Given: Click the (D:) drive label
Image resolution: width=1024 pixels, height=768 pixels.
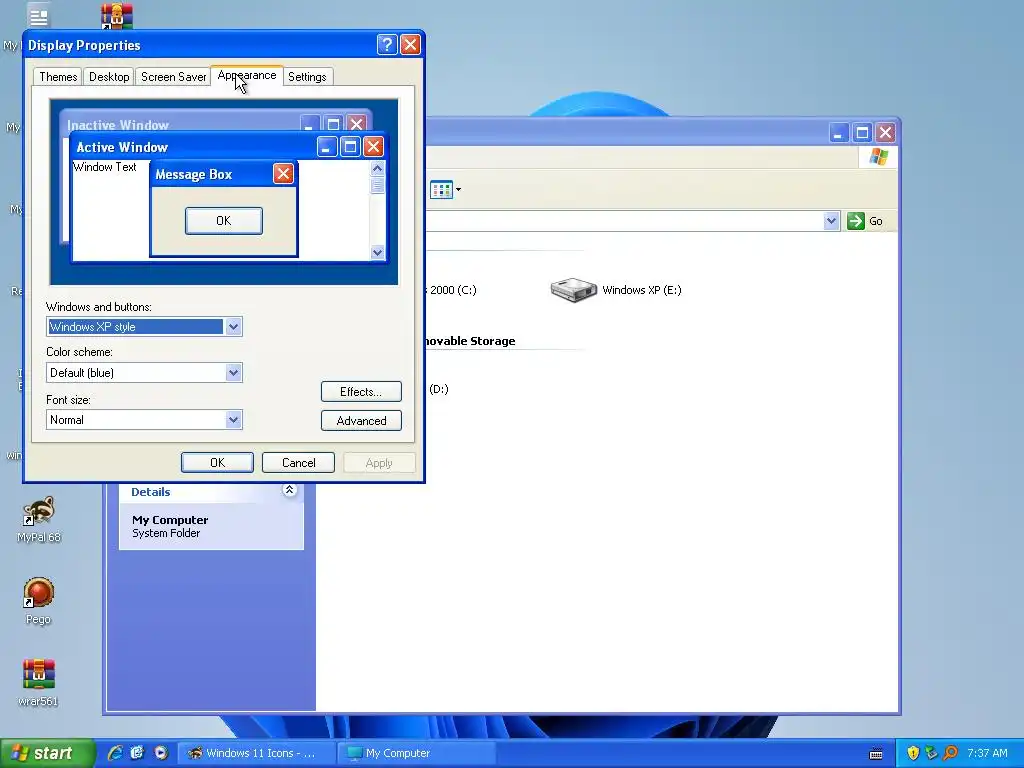Looking at the screenshot, I should (x=439, y=389).
